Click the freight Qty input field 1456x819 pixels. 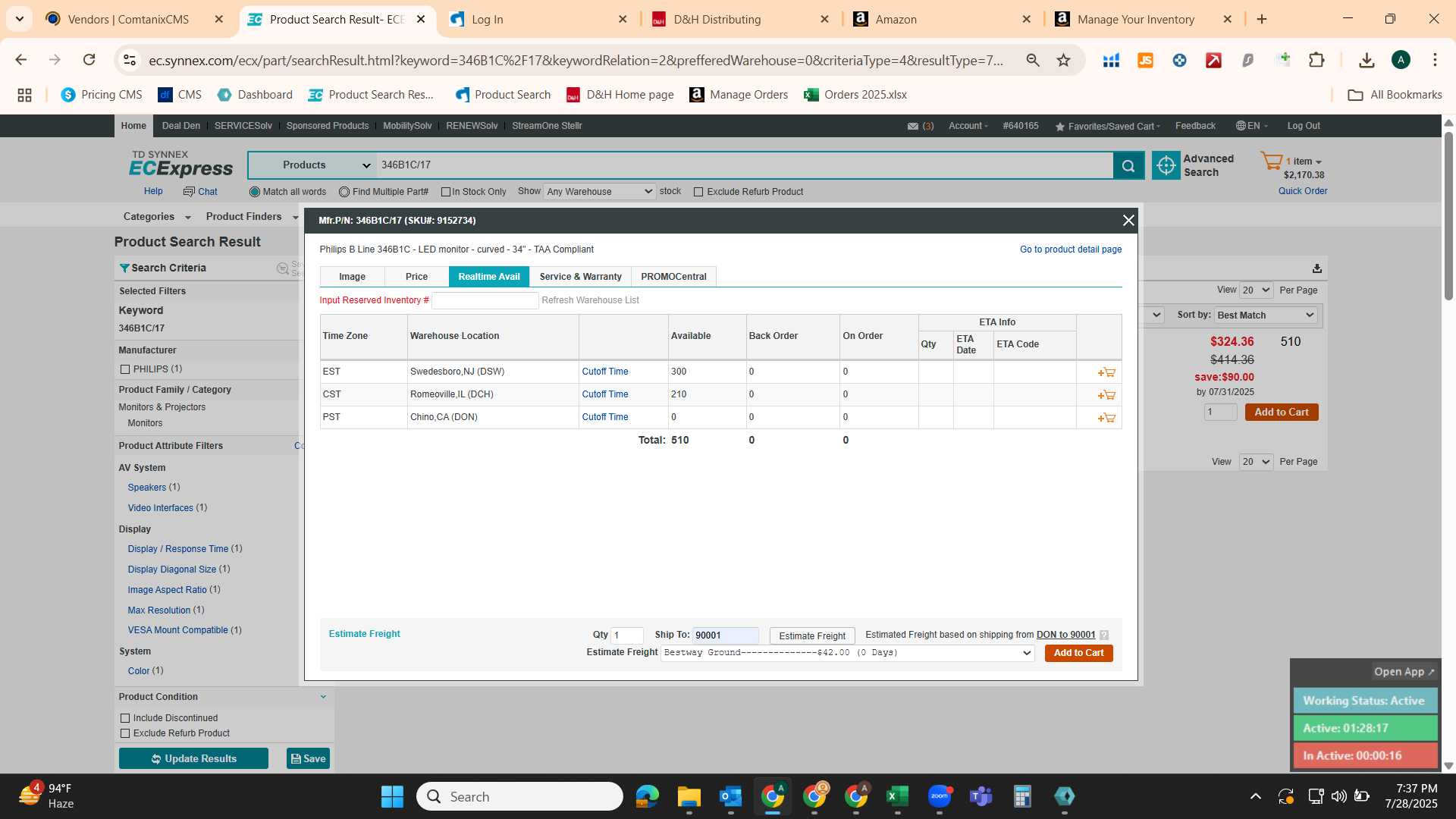tap(627, 635)
